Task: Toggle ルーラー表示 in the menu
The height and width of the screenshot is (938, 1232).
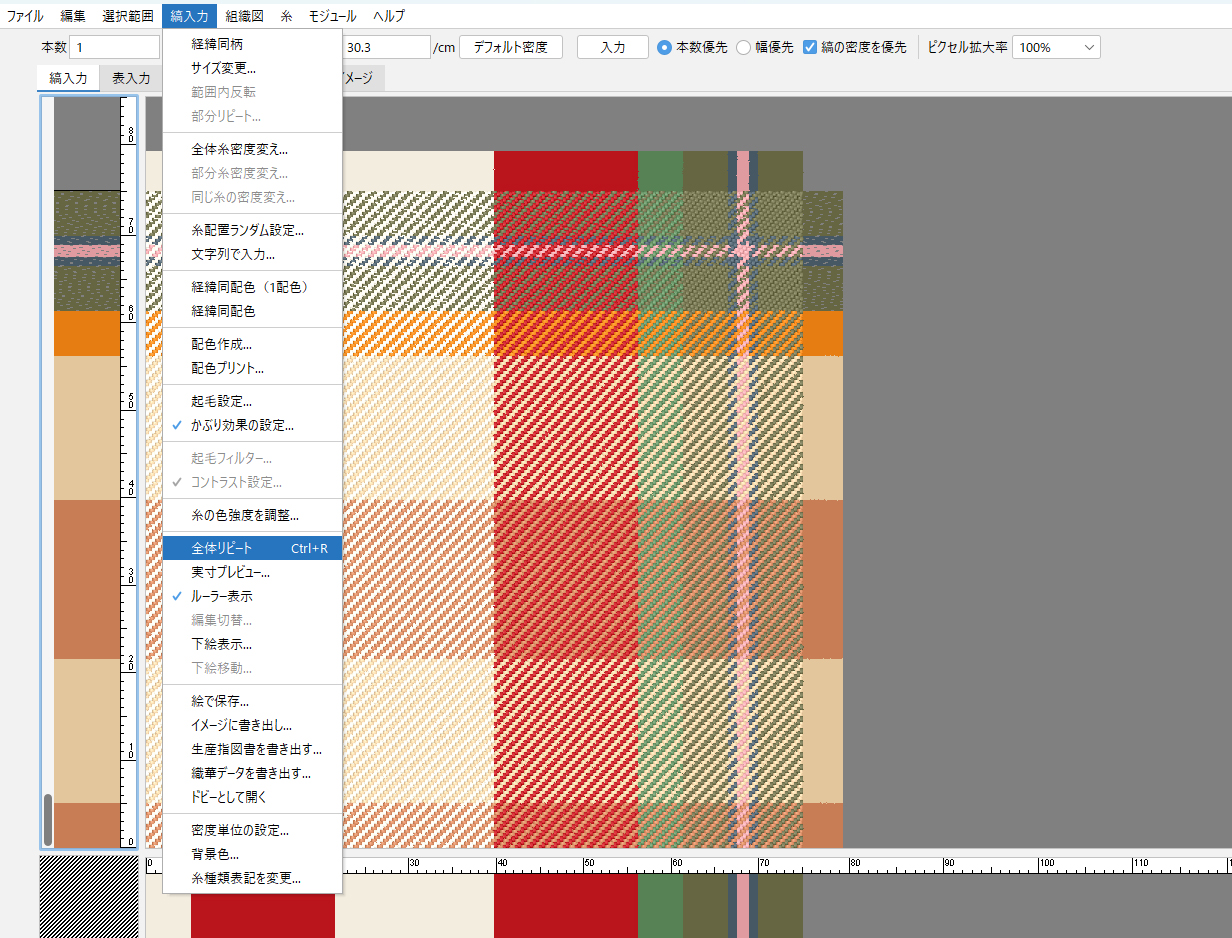Action: [x=221, y=596]
